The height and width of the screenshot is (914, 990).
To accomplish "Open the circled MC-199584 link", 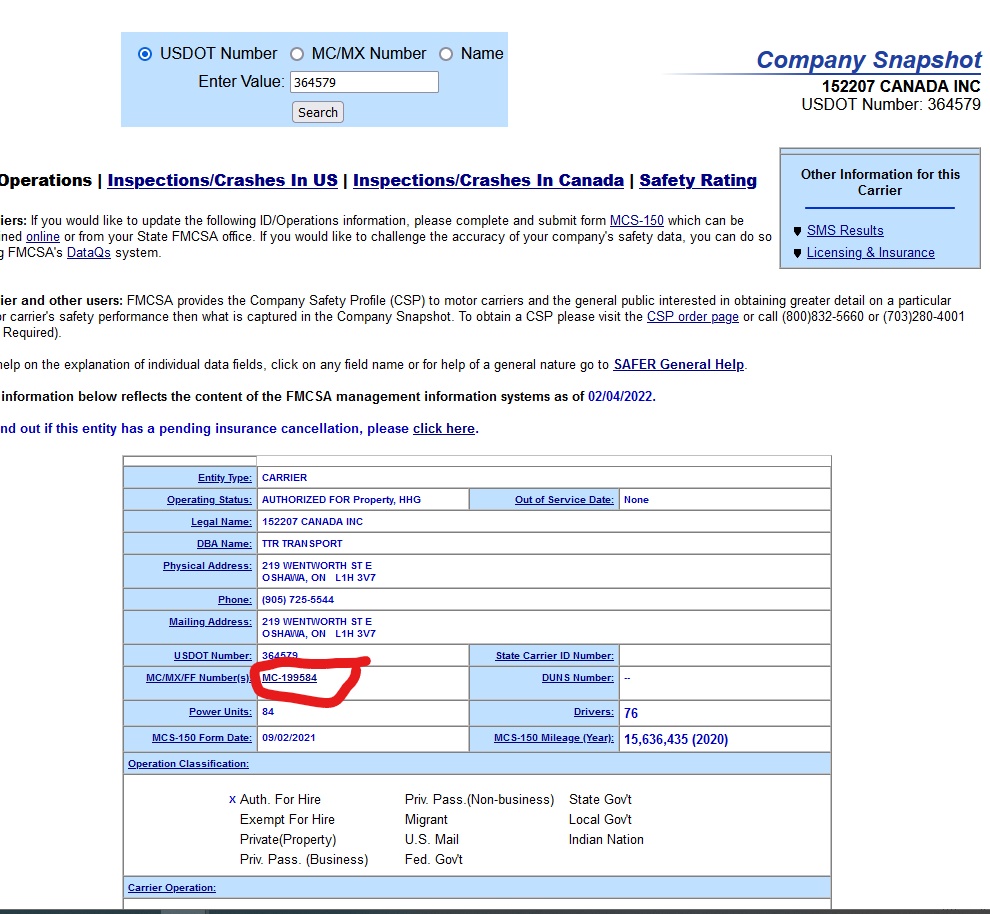I will click(289, 677).
